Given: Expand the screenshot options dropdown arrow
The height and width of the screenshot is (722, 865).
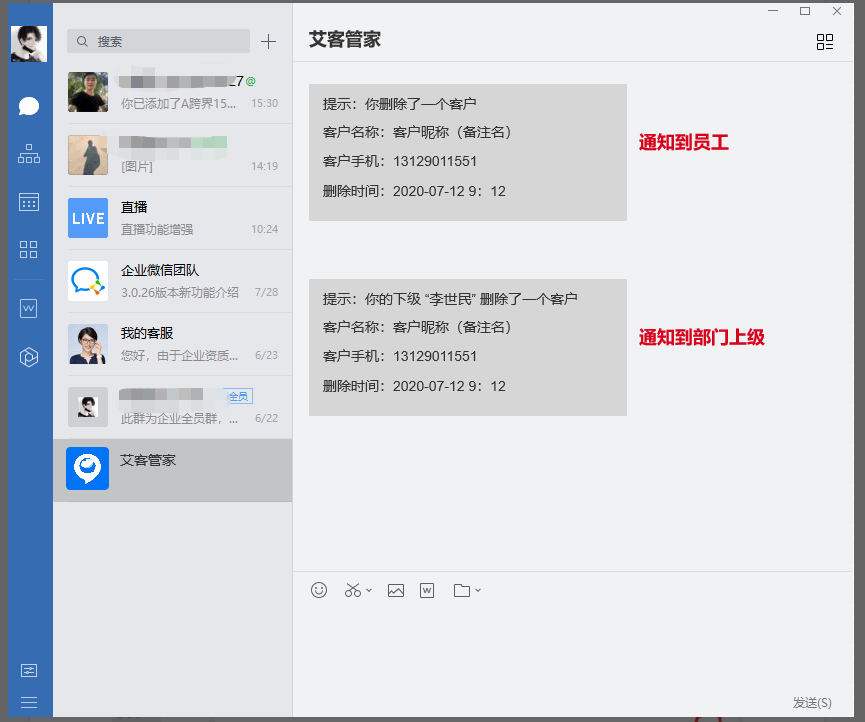Looking at the screenshot, I should [369, 590].
